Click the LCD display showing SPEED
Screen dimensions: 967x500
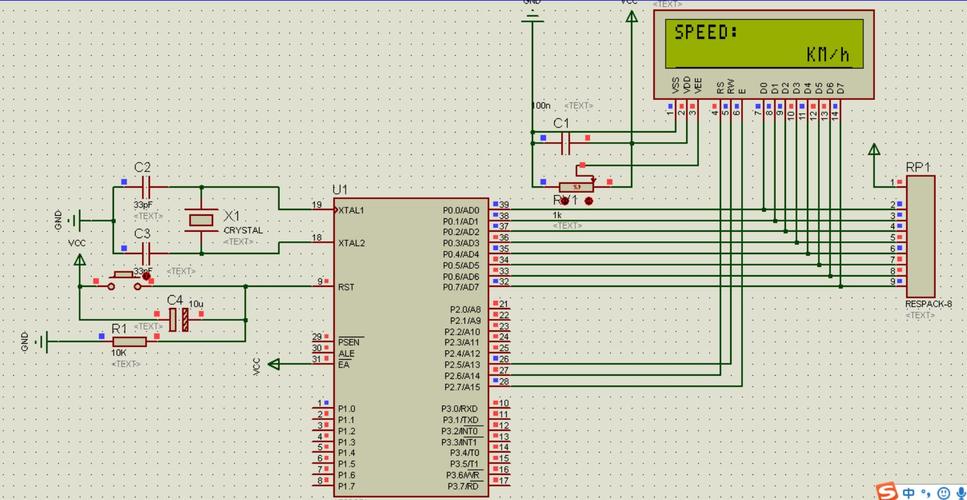[x=764, y=54]
